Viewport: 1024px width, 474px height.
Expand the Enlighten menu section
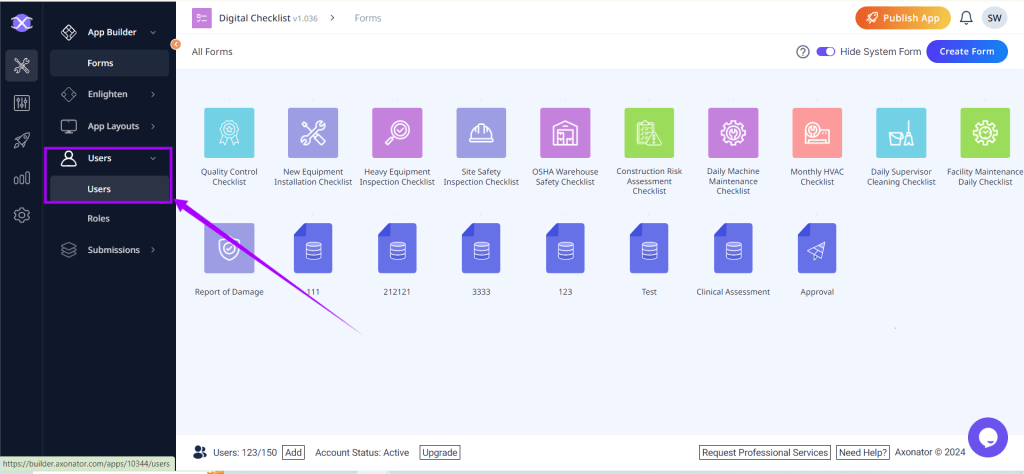coord(110,94)
